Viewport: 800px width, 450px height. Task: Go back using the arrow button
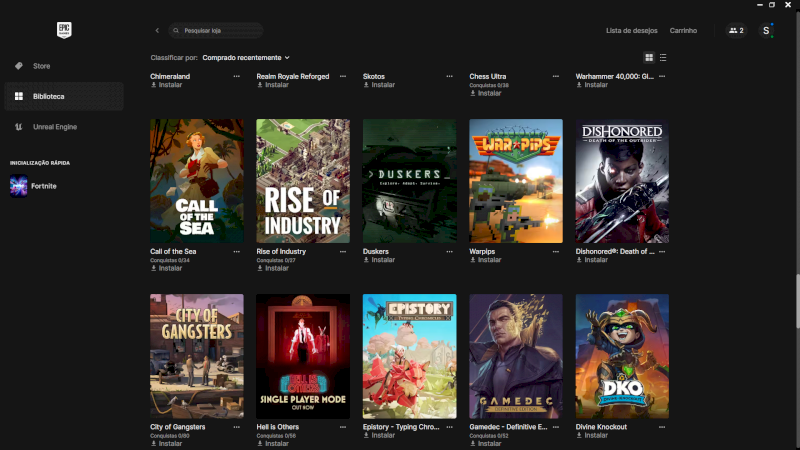[x=157, y=31]
